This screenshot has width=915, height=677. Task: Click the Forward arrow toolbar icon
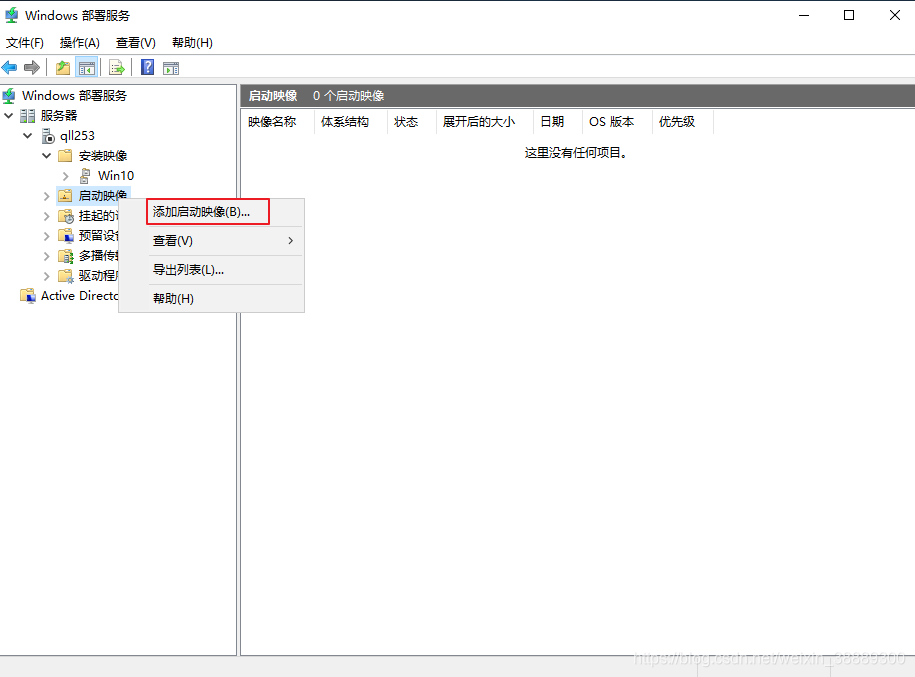tap(32, 68)
